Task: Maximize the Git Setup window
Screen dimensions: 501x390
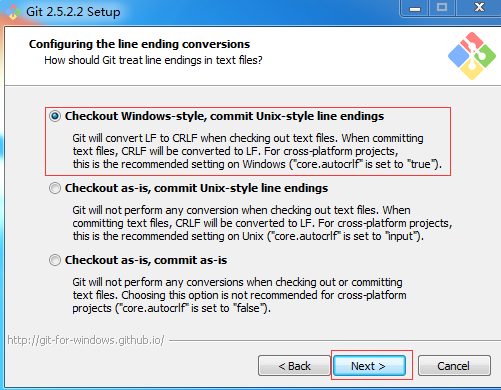Action: point(442,8)
